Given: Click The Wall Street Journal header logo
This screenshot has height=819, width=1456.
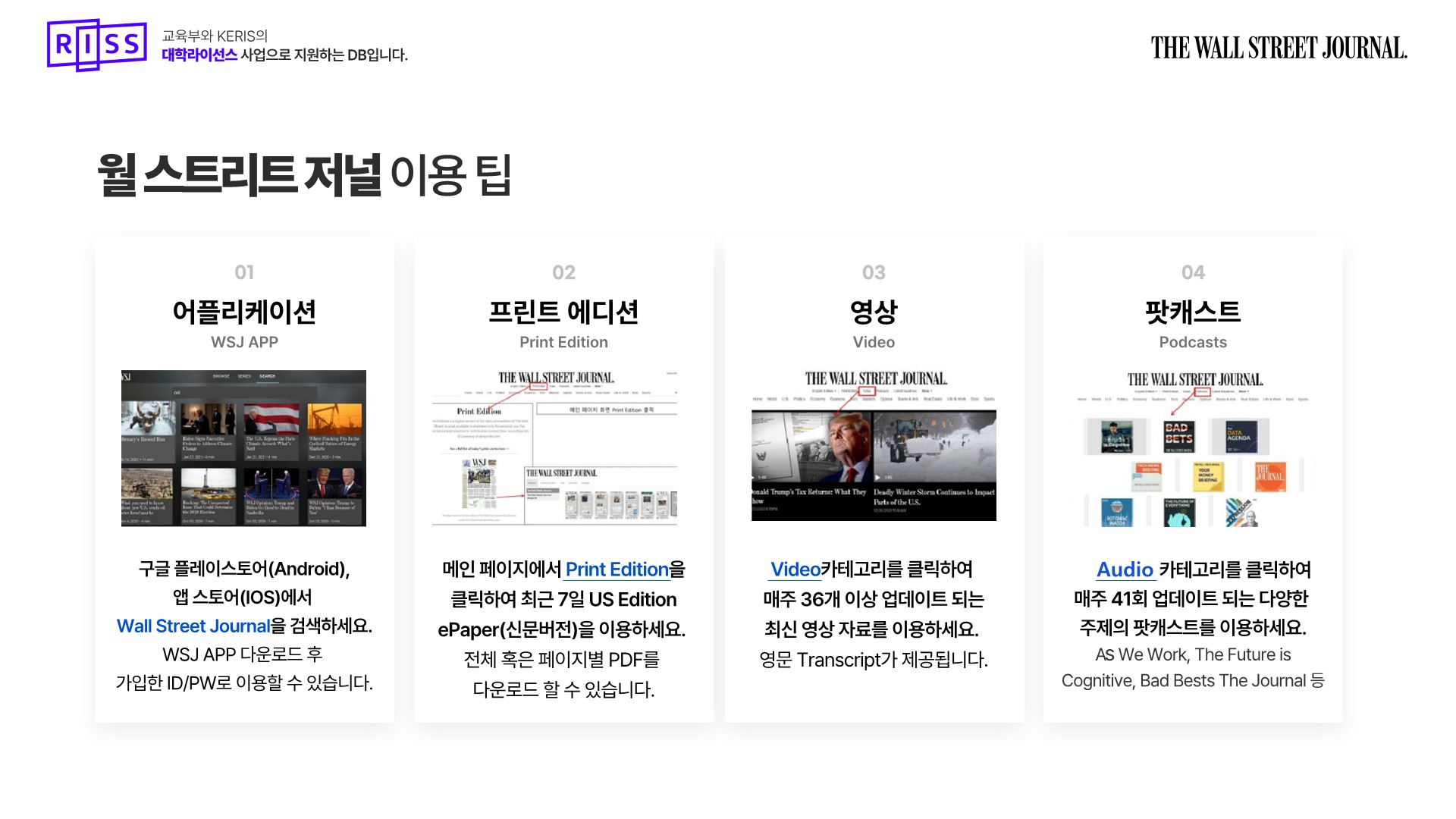Looking at the screenshot, I should pos(1279,49).
